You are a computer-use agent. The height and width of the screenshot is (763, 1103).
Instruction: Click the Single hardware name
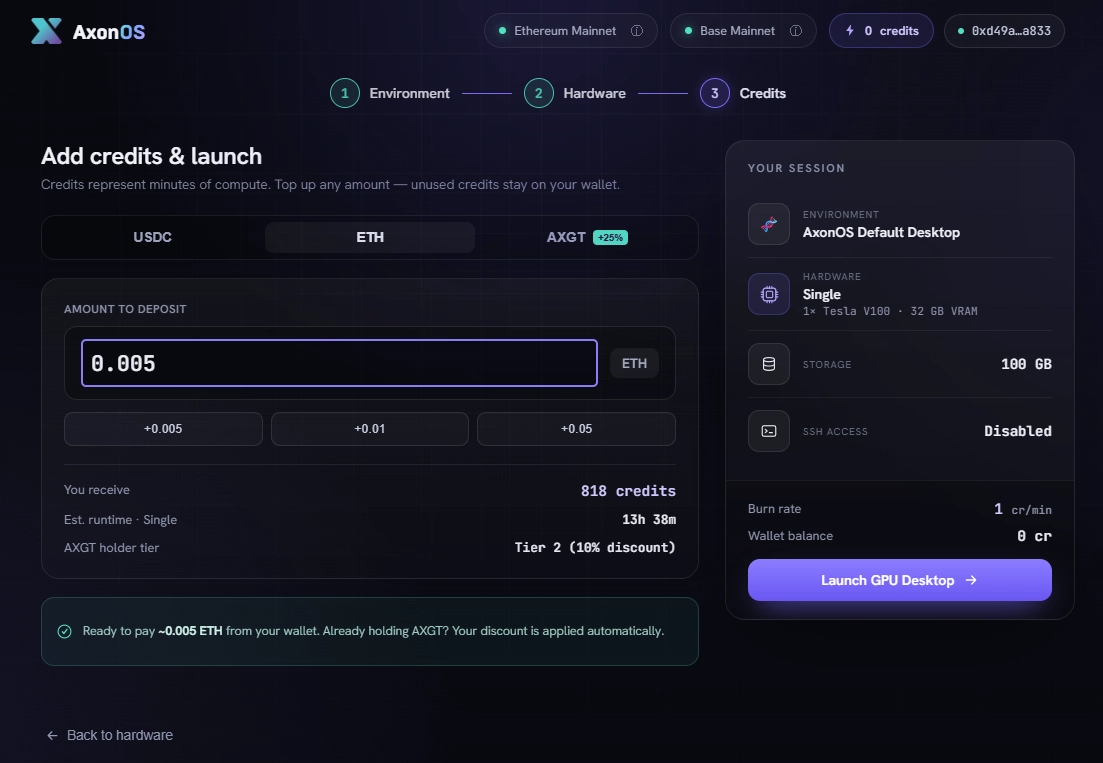pos(822,295)
